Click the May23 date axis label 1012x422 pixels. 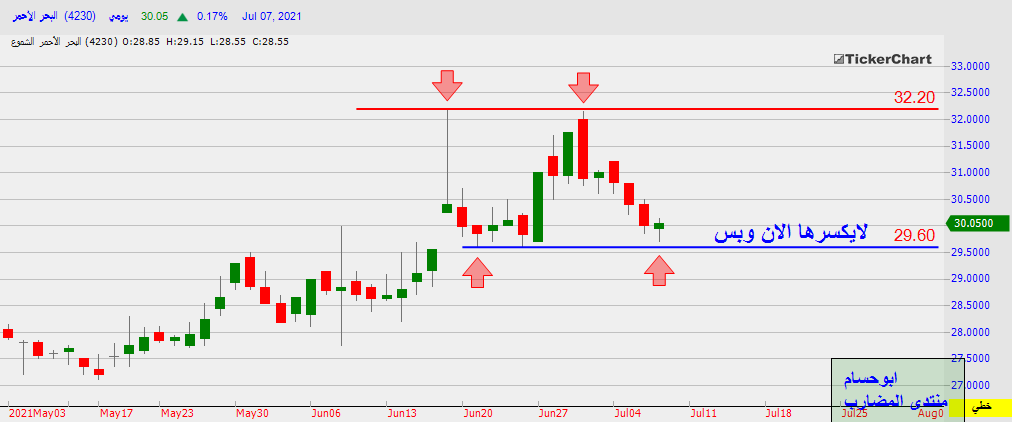pyautogui.click(x=177, y=413)
